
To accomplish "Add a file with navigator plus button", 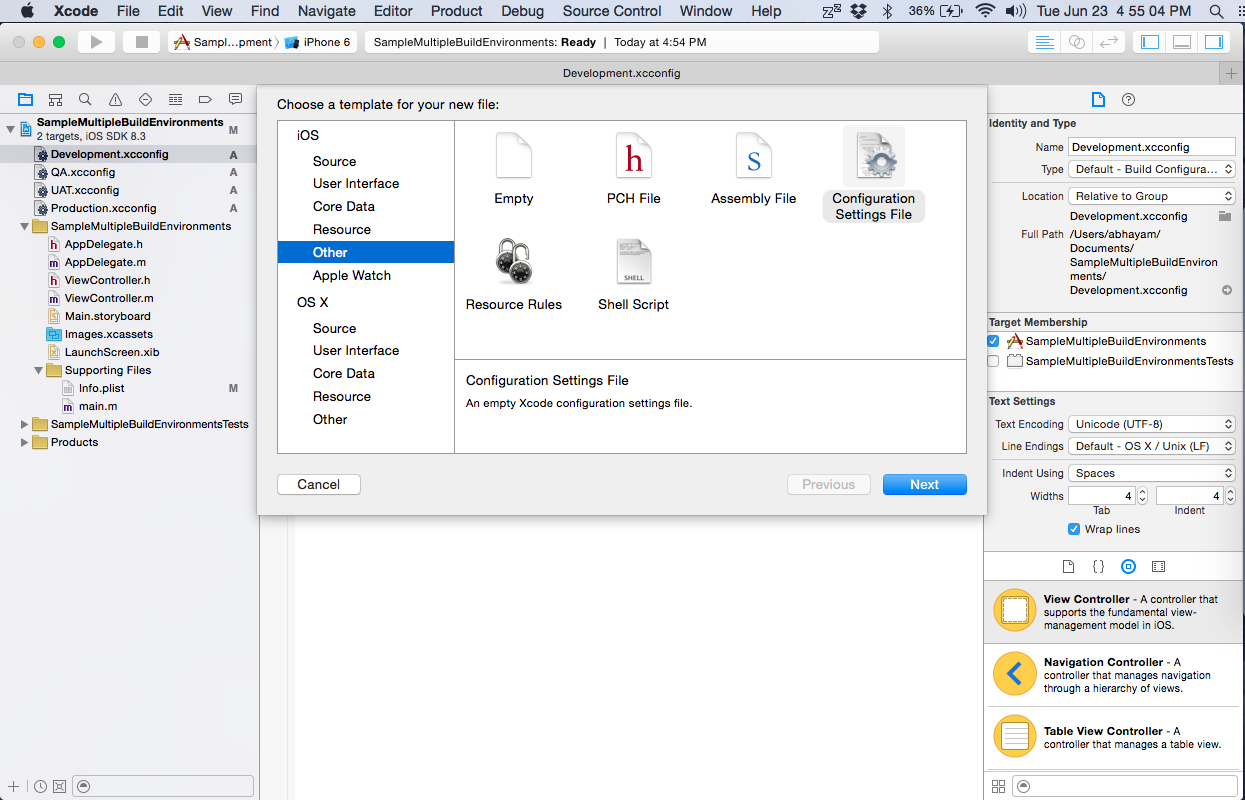I will (13, 786).
